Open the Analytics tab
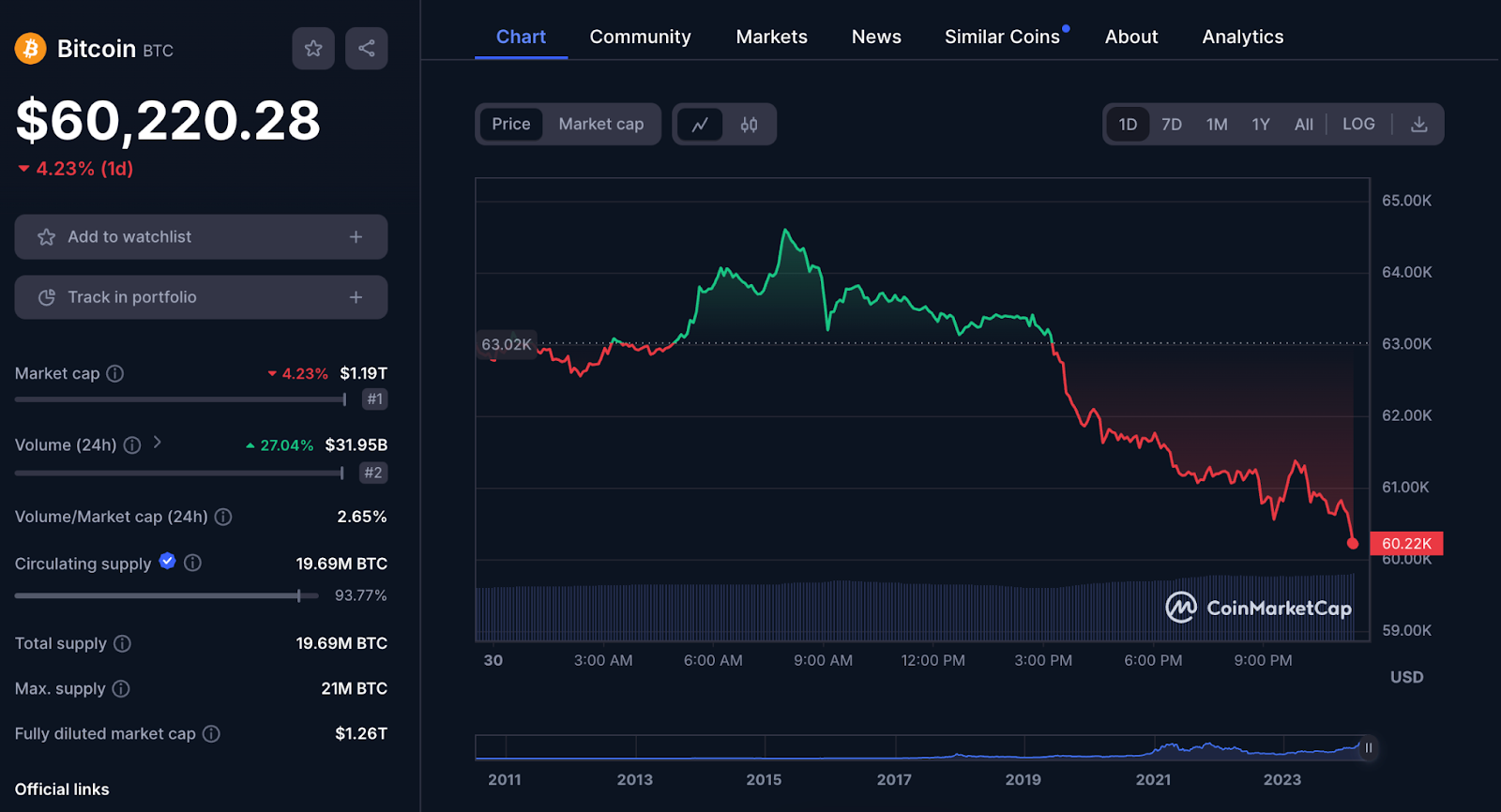 point(1243,37)
